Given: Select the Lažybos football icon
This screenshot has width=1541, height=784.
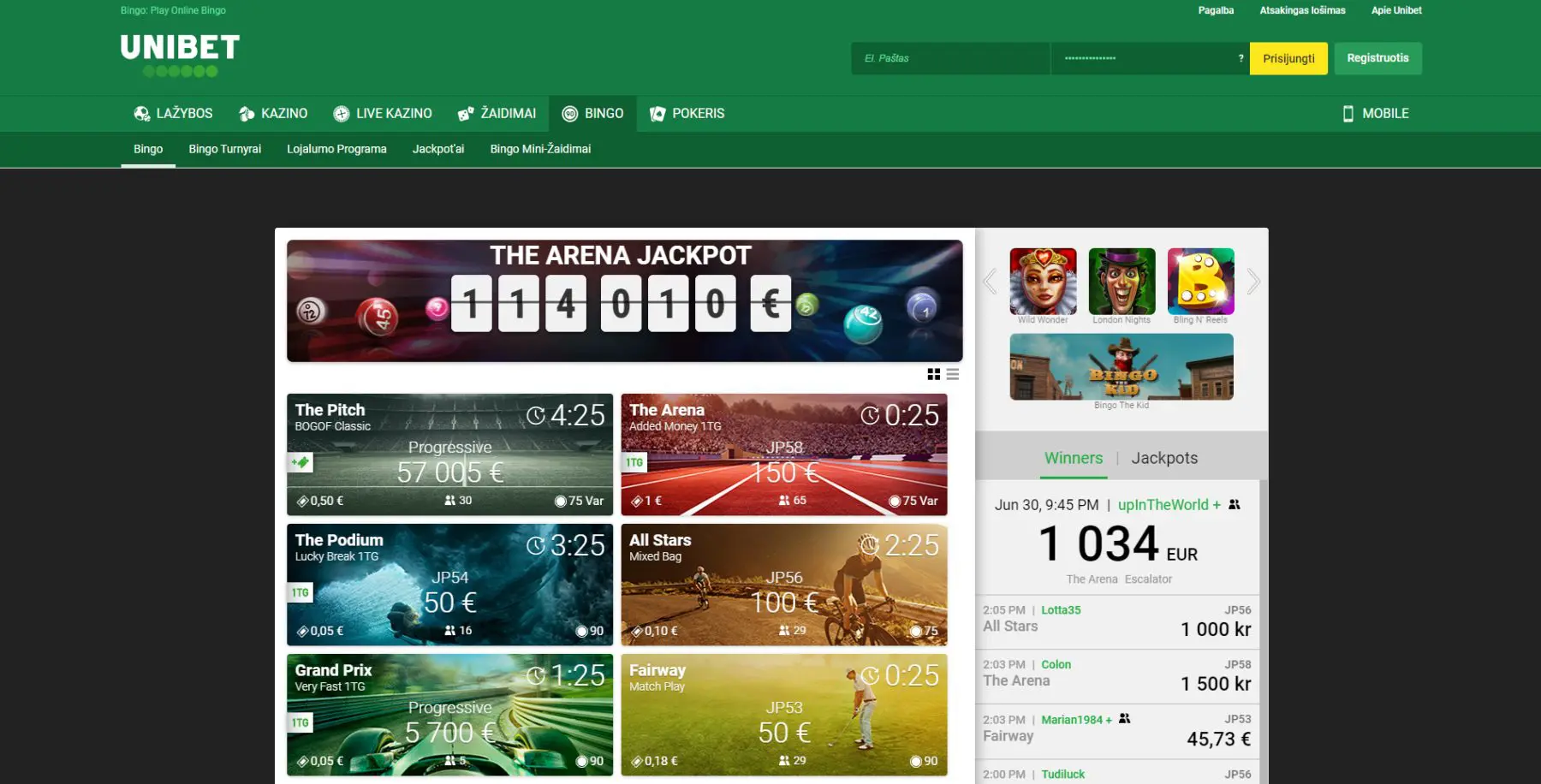Looking at the screenshot, I should pos(144,113).
